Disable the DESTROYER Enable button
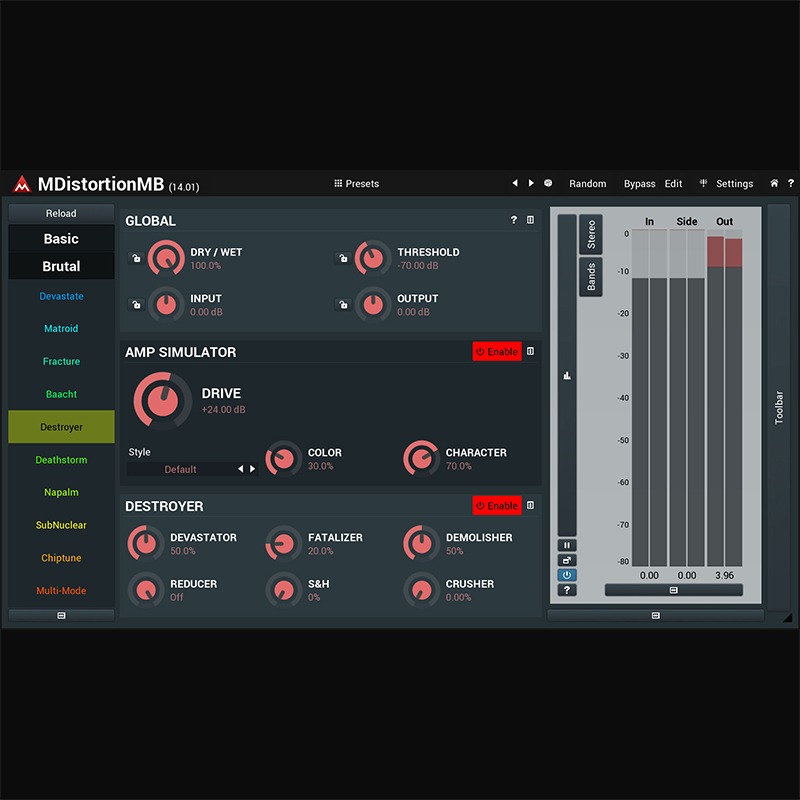Viewport: 800px width, 800px height. [497, 506]
